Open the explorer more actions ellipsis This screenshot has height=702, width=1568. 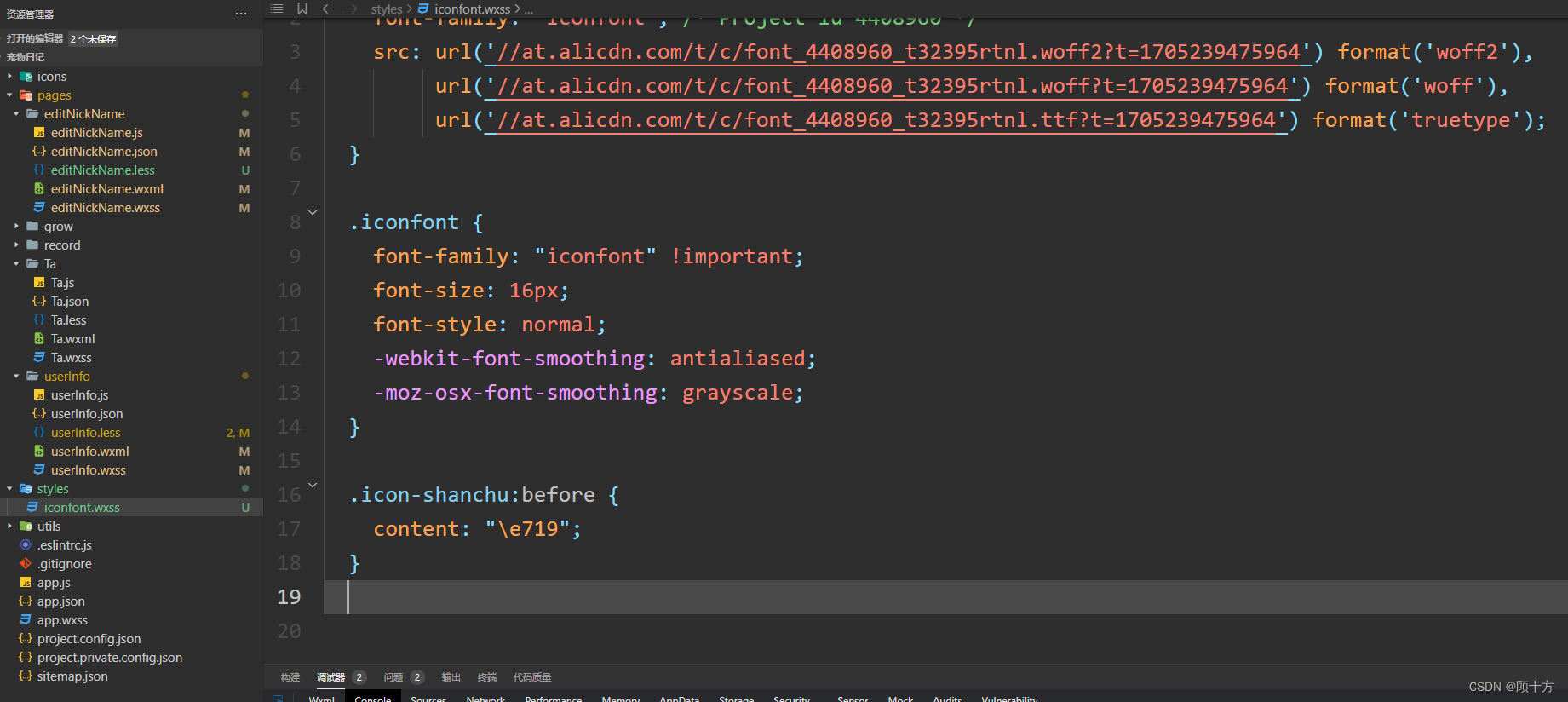coord(241,14)
